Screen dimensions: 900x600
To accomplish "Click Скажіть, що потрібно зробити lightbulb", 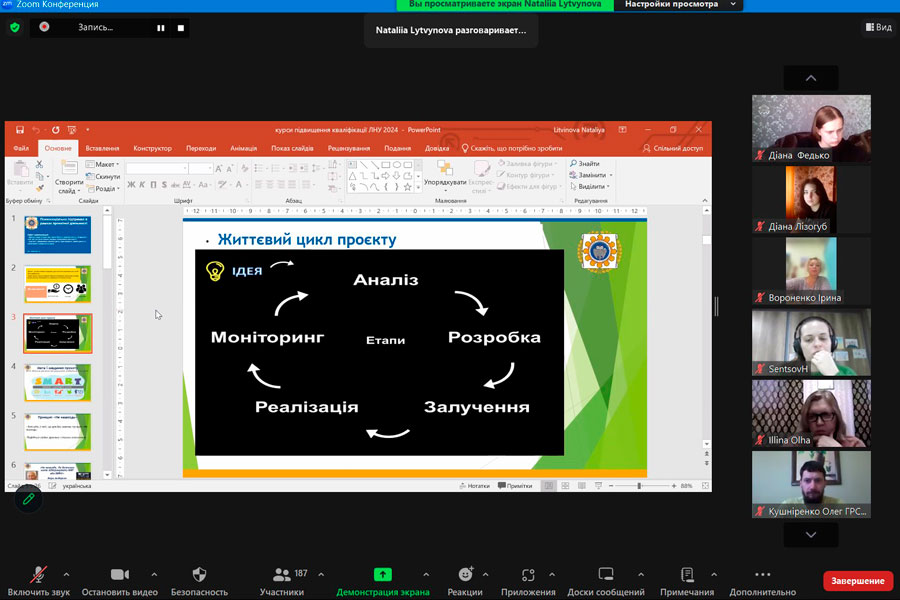I will (x=465, y=148).
